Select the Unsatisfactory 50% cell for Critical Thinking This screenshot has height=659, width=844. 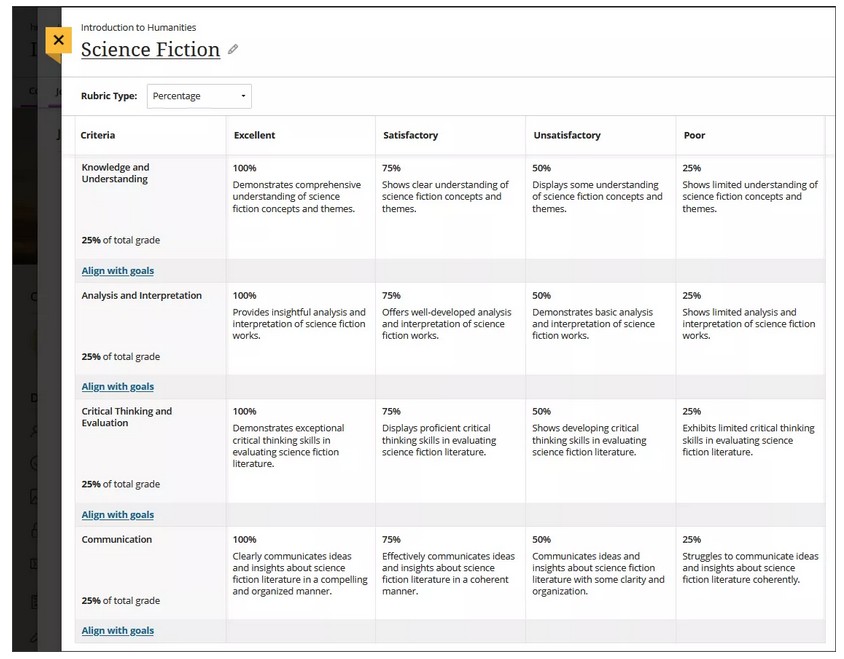[x=598, y=439]
